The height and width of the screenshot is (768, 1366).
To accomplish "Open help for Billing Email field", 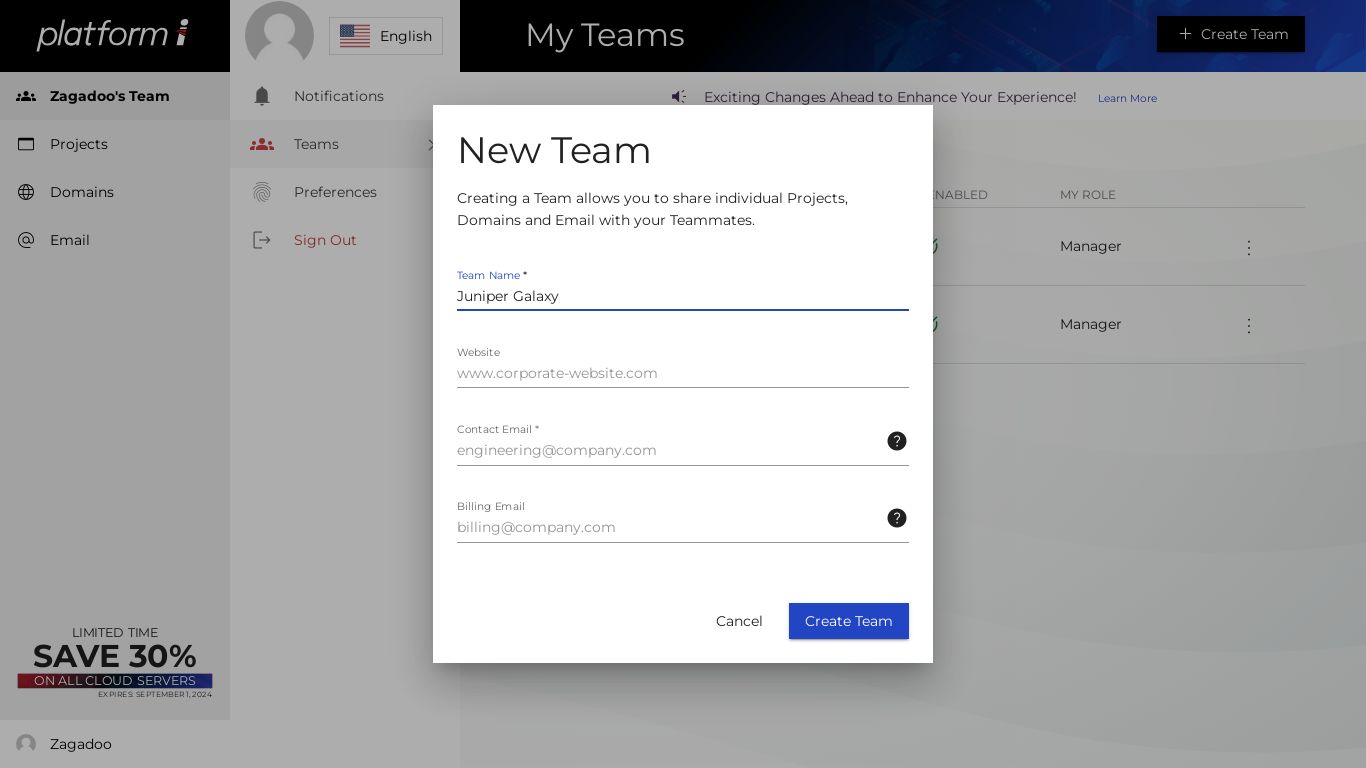I will [x=897, y=518].
